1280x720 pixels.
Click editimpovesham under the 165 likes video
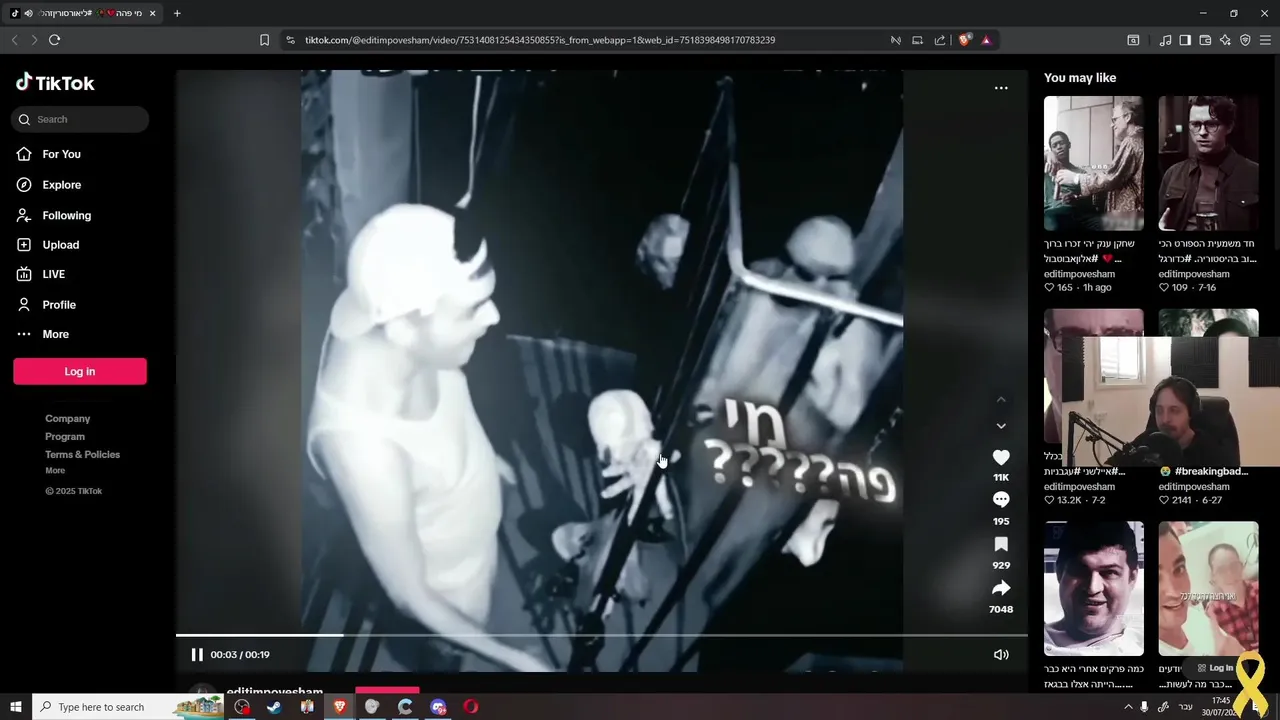(x=1079, y=274)
